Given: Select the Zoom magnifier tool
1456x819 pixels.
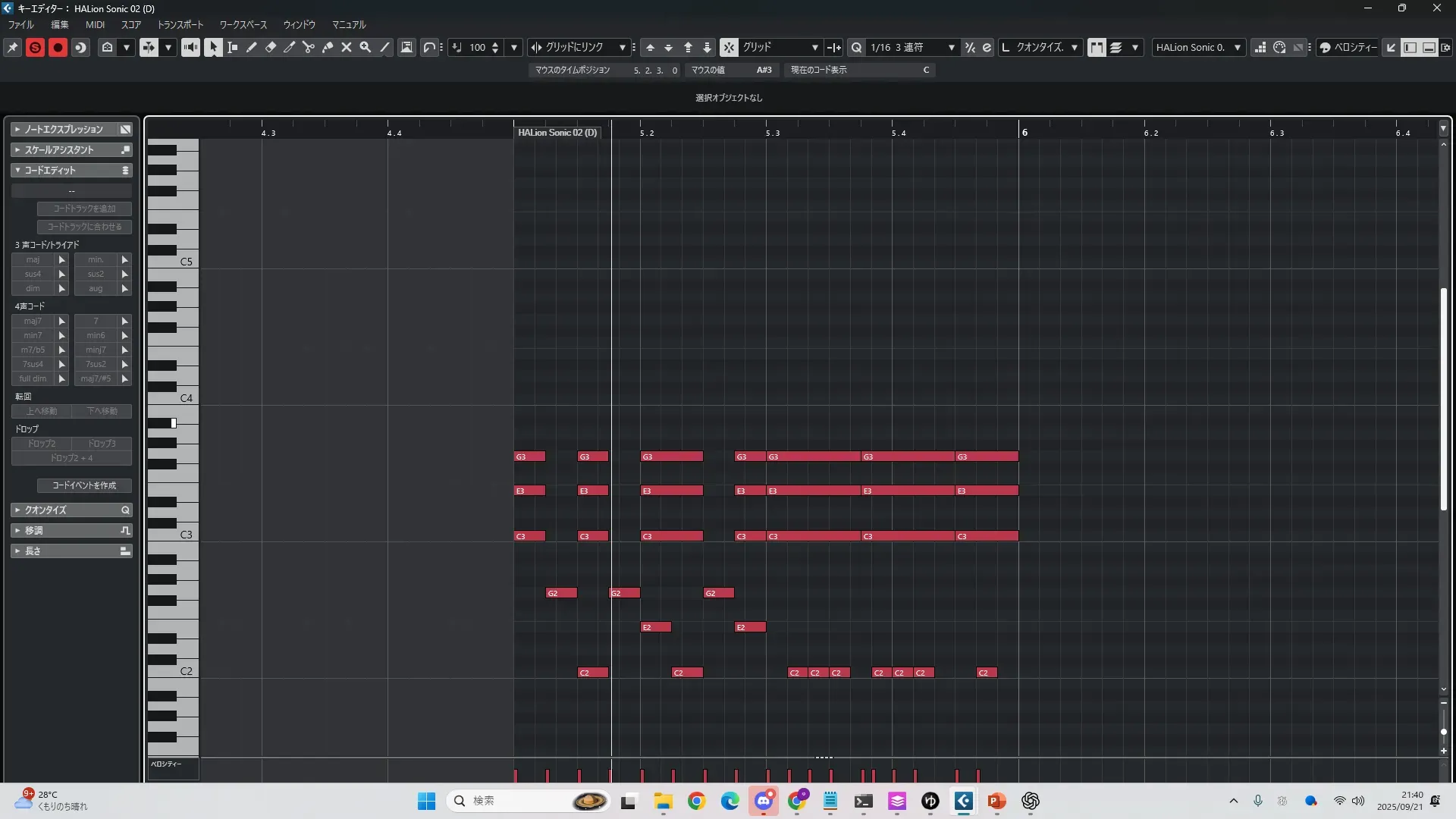Looking at the screenshot, I should pyautogui.click(x=366, y=47).
